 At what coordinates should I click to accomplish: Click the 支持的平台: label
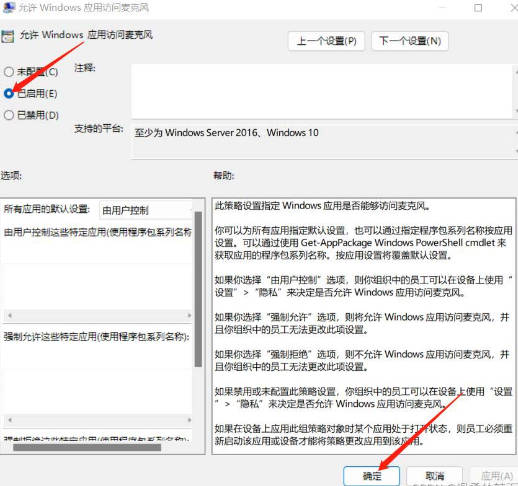click(x=99, y=129)
